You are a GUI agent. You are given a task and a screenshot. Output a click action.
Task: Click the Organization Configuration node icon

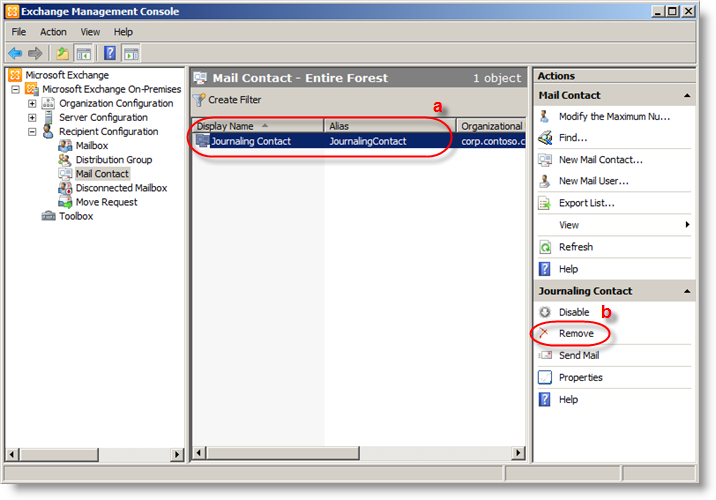(48, 103)
